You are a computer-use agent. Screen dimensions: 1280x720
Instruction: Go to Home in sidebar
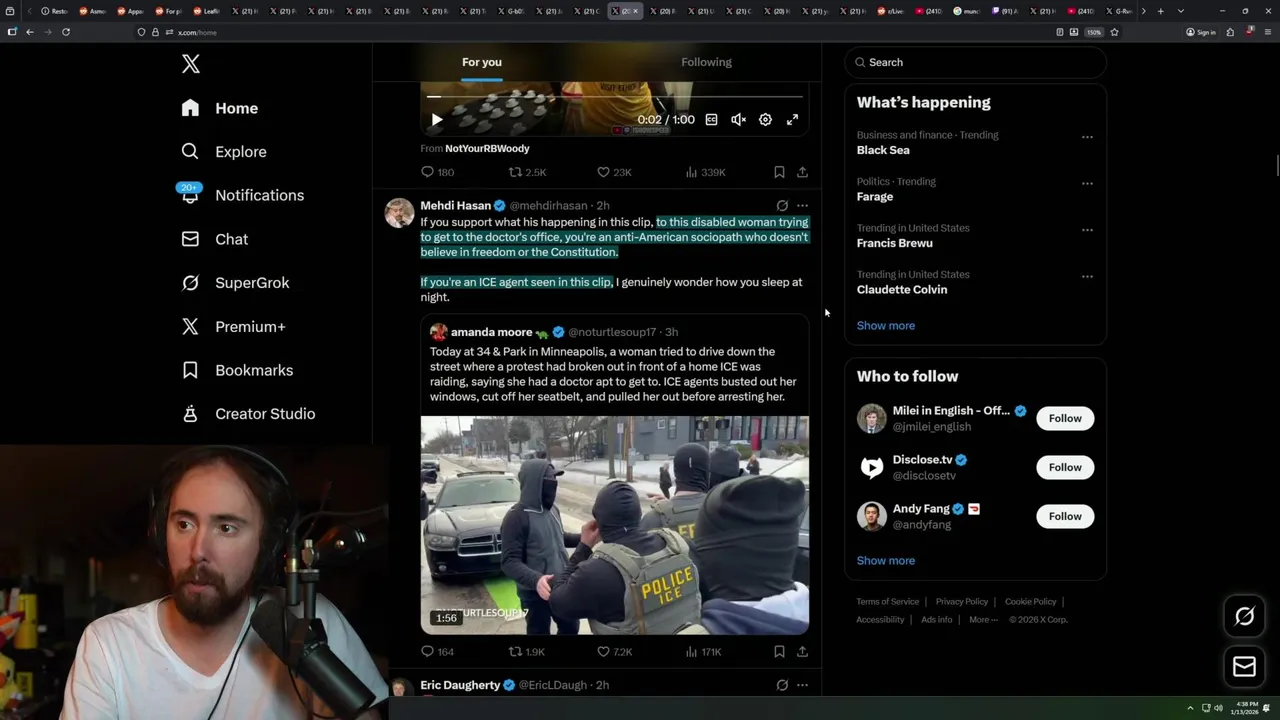pos(220,108)
